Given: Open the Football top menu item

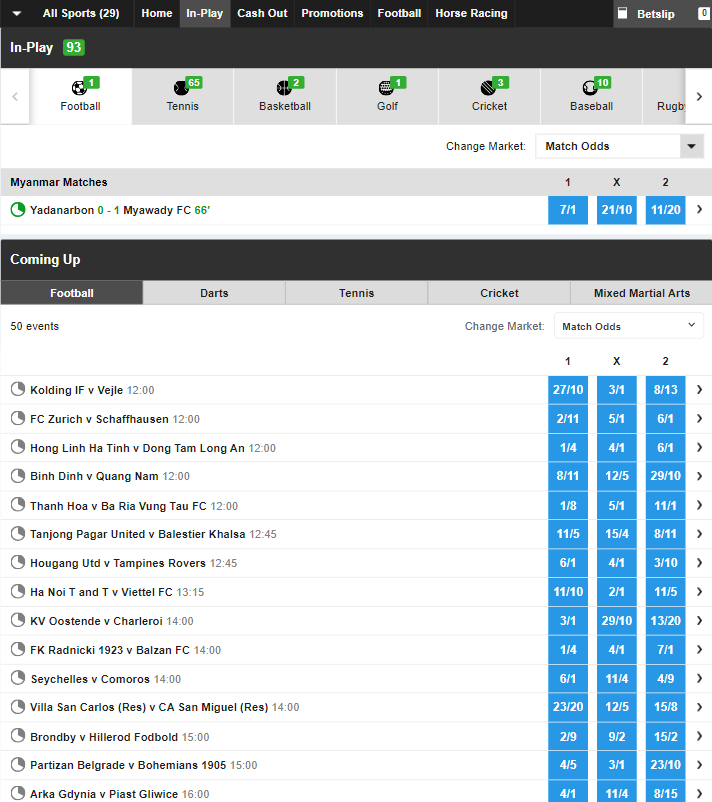Looking at the screenshot, I should (399, 13).
